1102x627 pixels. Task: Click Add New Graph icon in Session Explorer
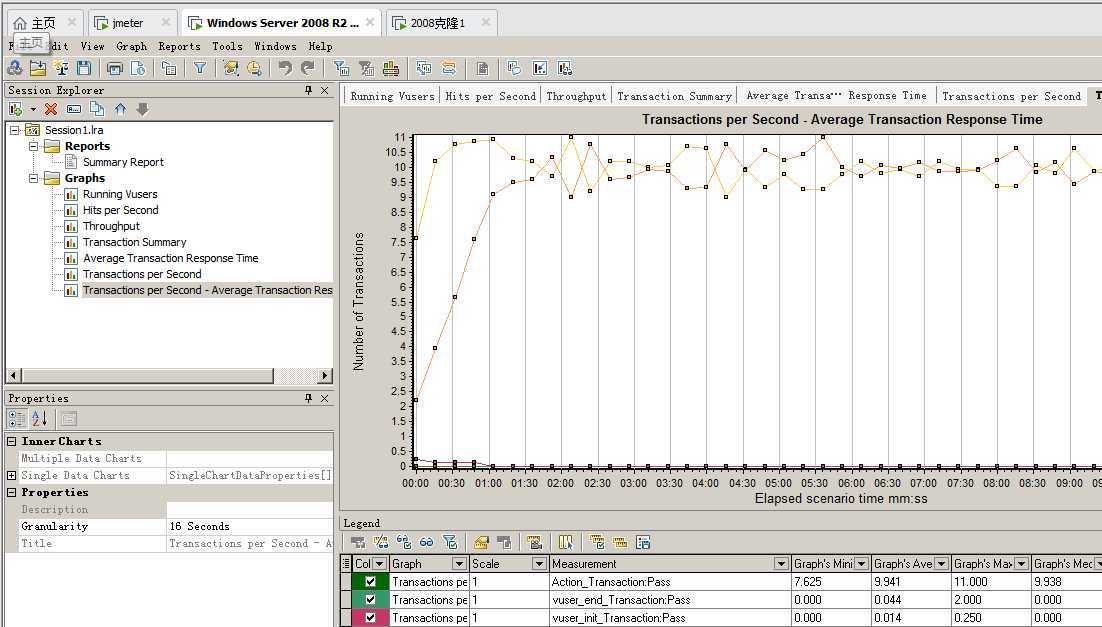tap(15, 109)
